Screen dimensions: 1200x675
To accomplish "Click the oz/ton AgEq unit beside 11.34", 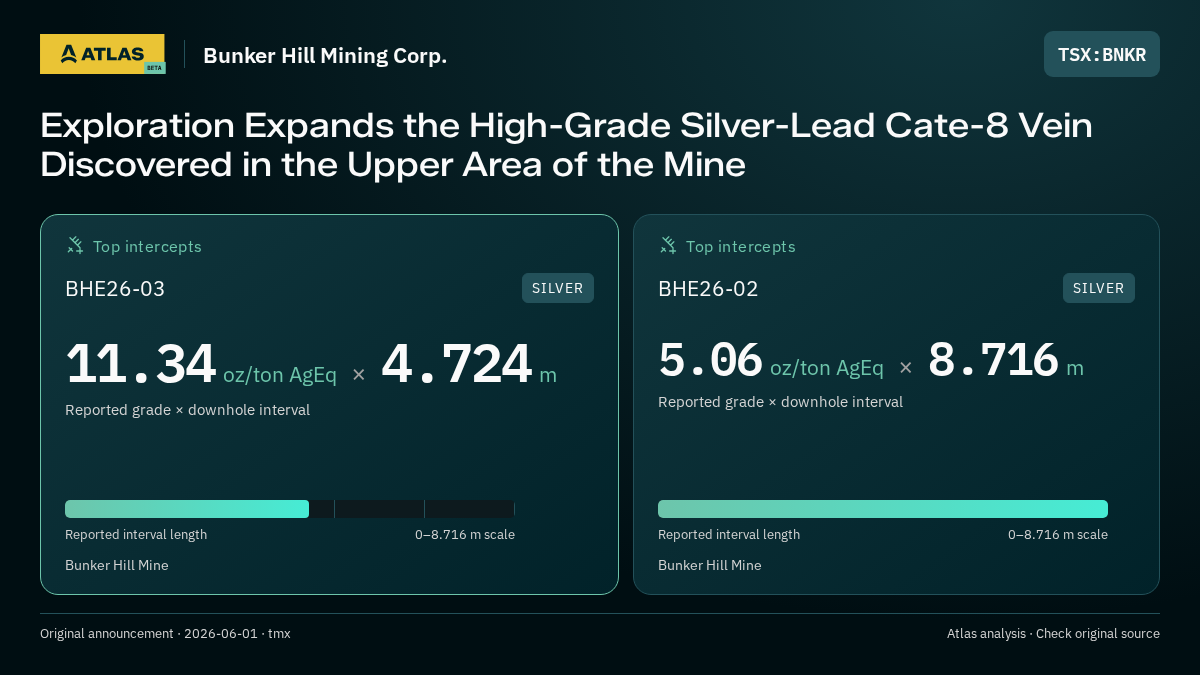I will [280, 375].
